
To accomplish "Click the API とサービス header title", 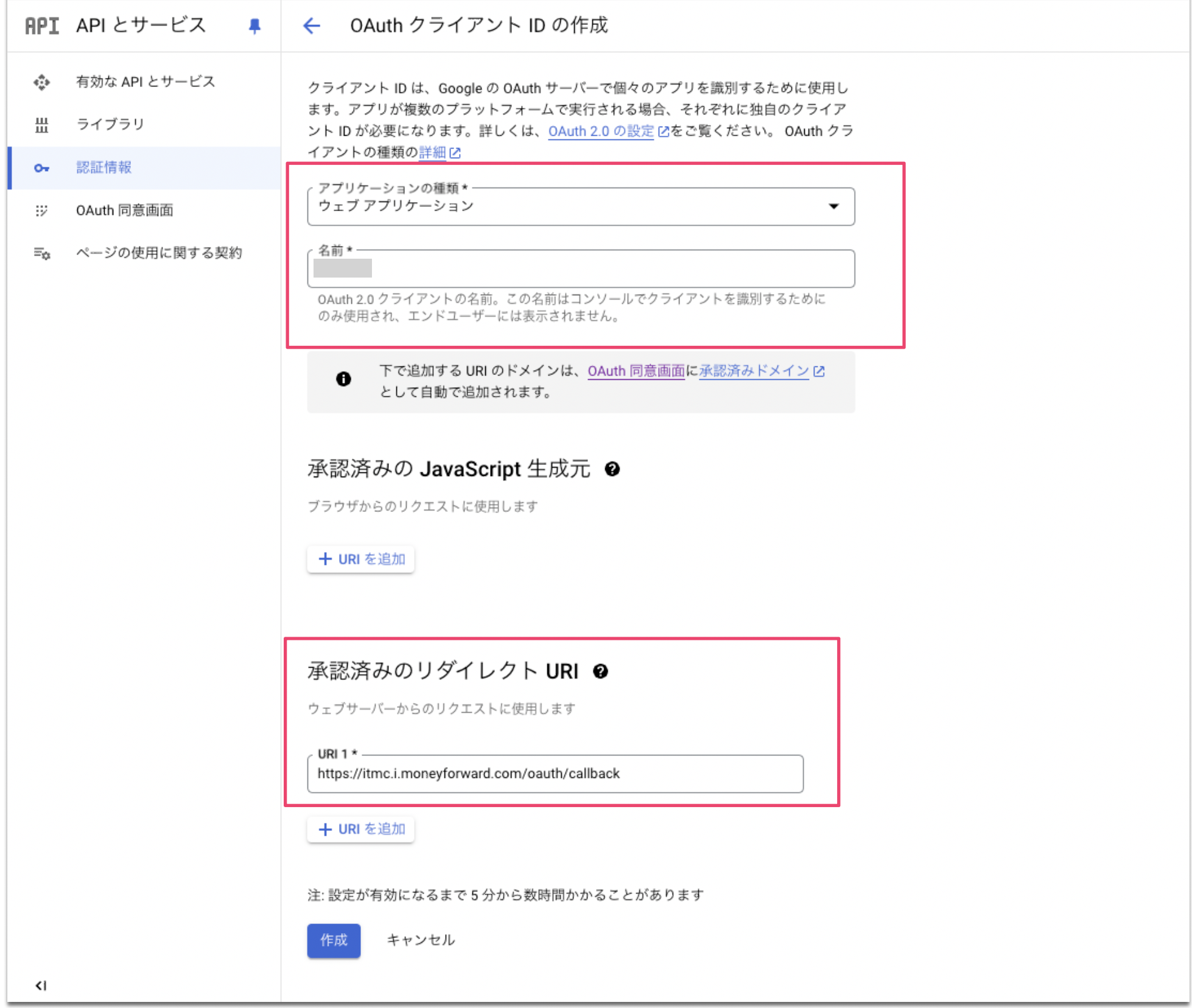I will 141,26.
